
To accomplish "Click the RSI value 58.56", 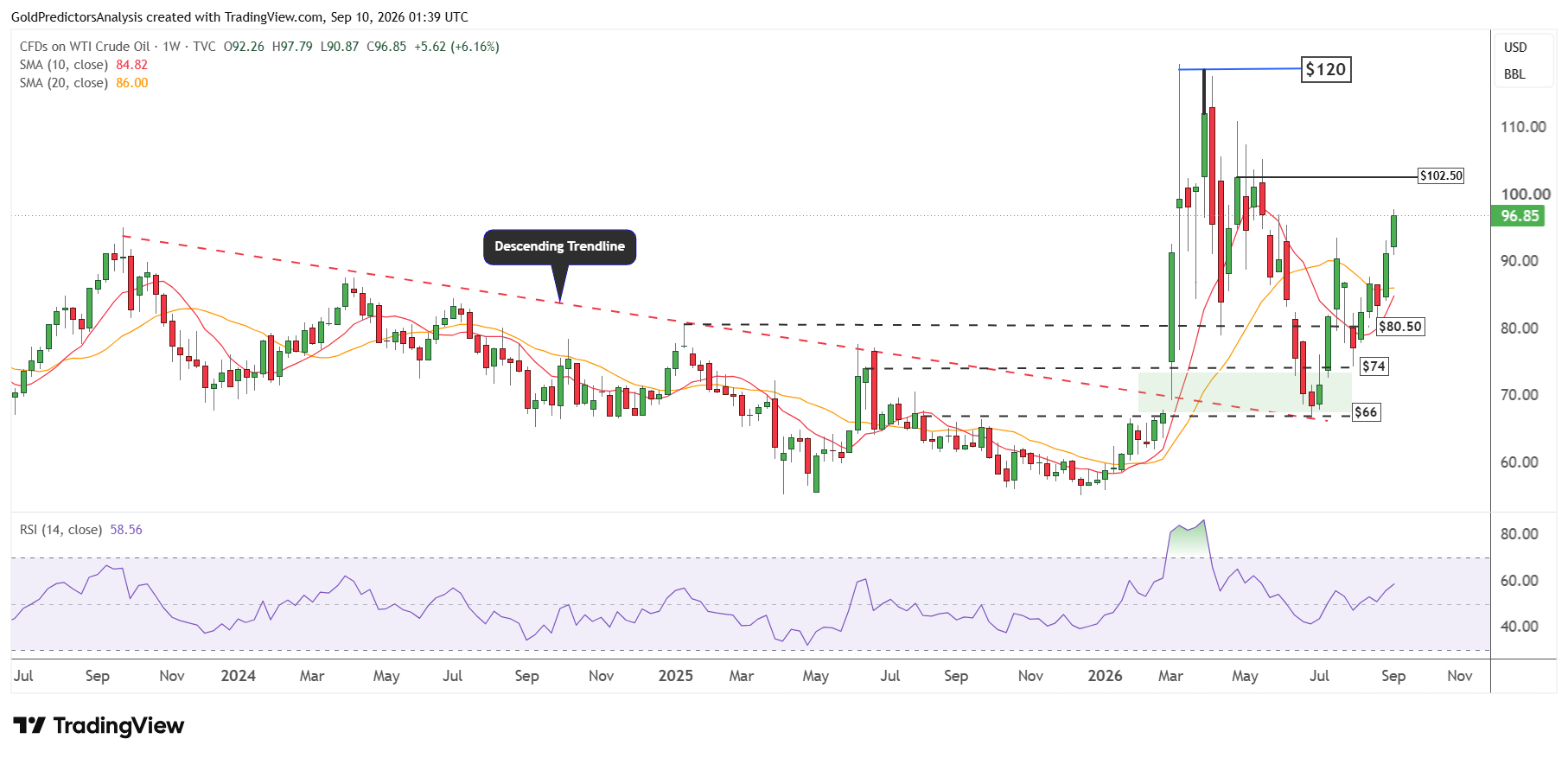I will (126, 530).
